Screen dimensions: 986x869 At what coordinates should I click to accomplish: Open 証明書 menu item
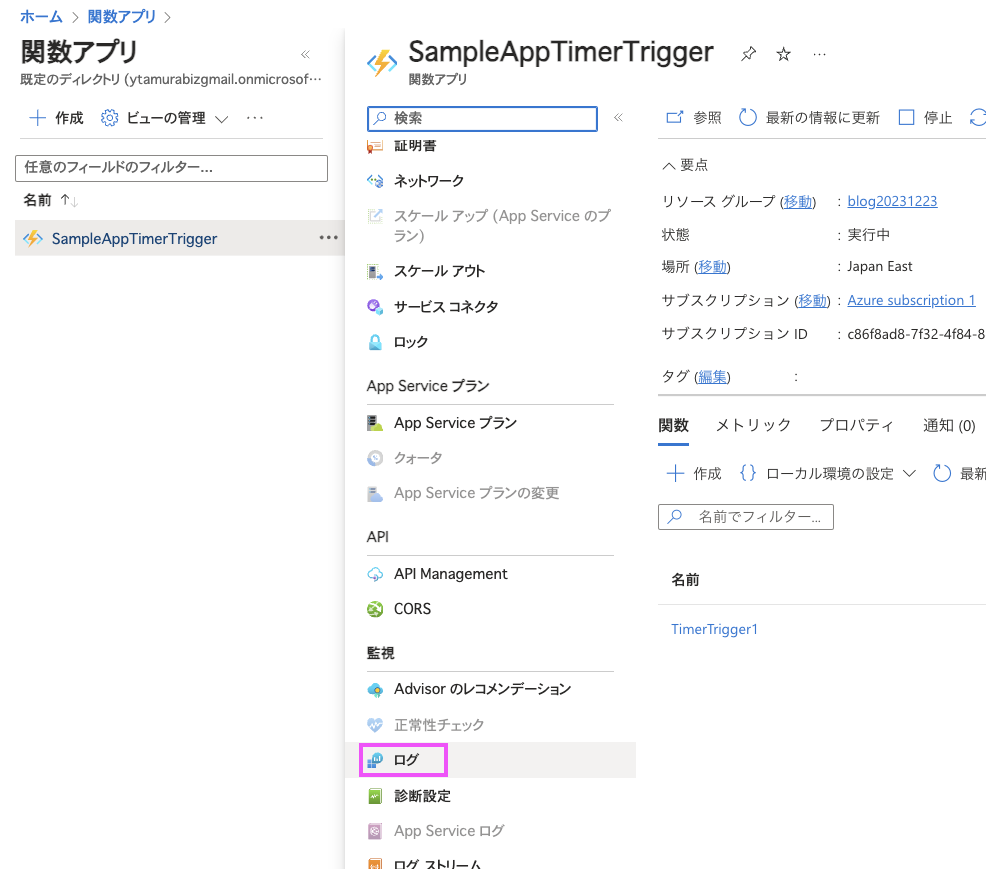tap(415, 146)
